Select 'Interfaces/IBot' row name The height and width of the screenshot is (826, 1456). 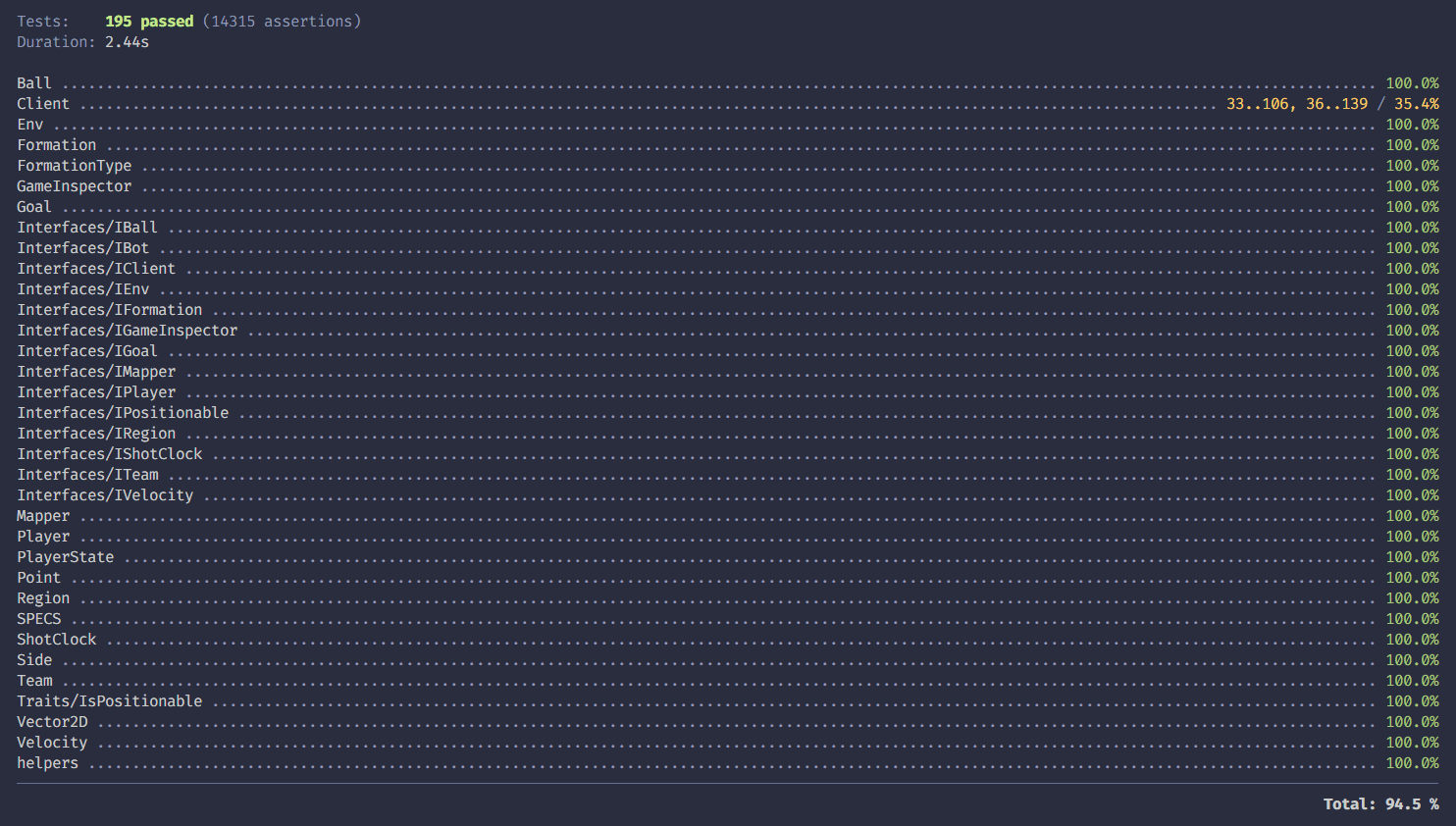(x=83, y=248)
